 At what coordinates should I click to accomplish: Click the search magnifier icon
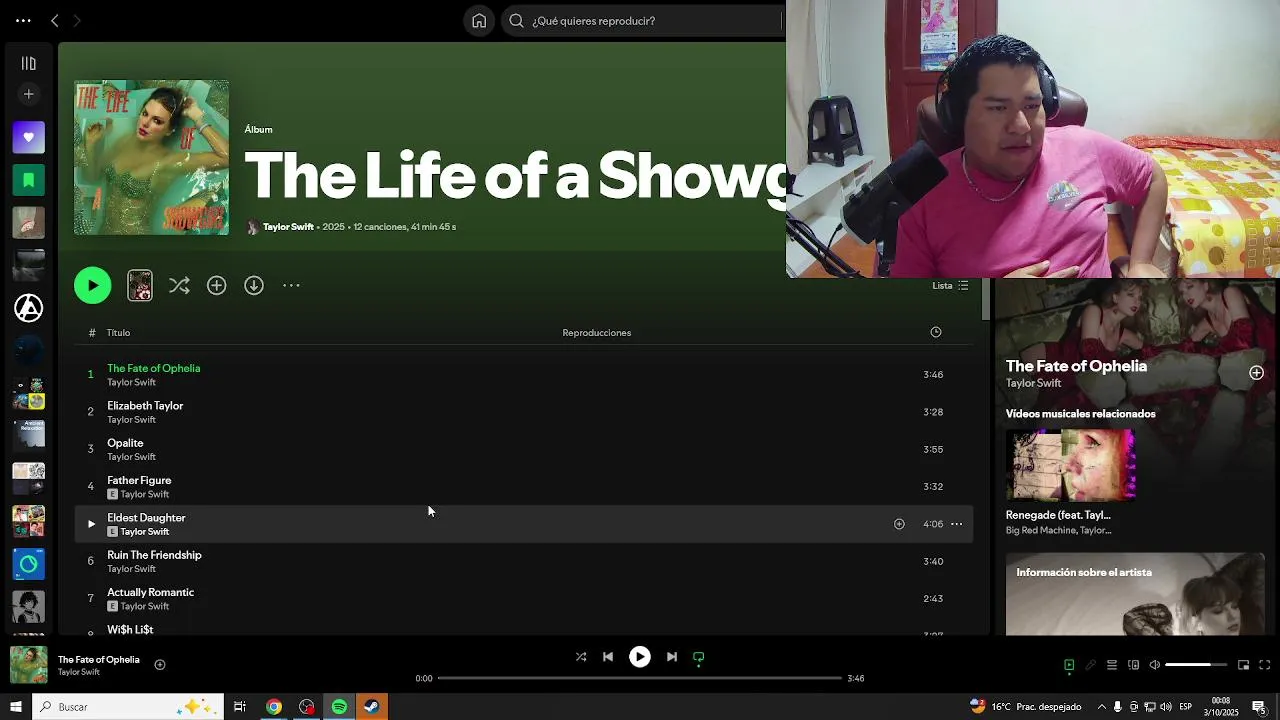pos(516,20)
